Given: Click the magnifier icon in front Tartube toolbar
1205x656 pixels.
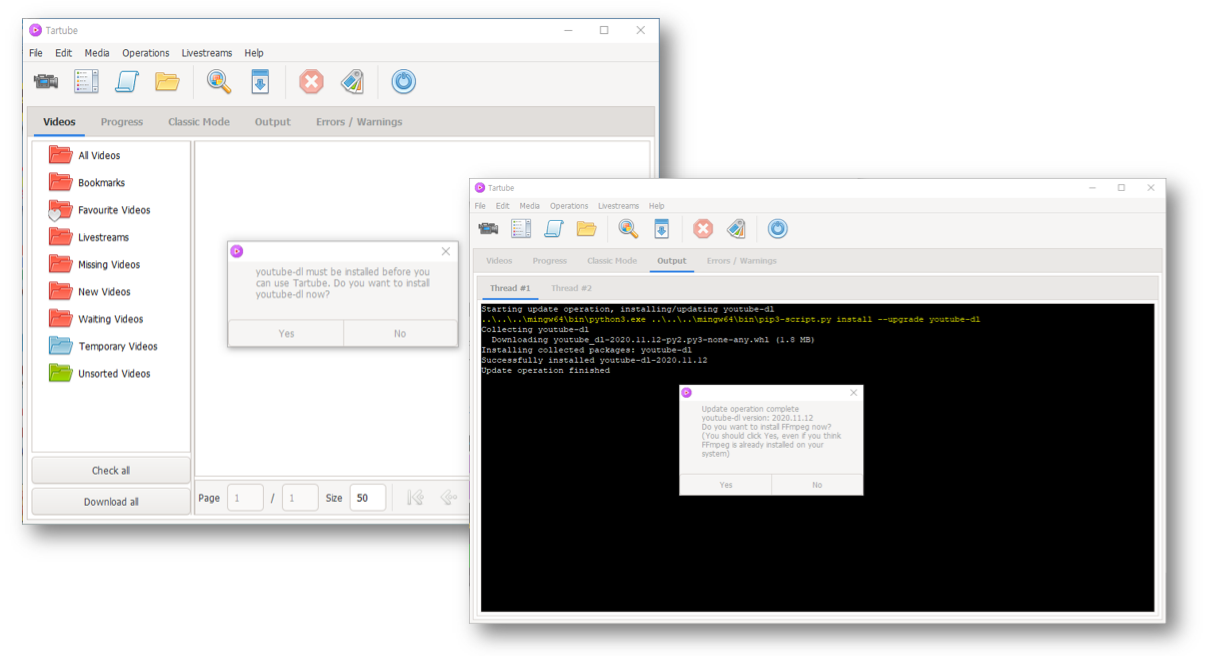Looking at the screenshot, I should coord(628,229).
